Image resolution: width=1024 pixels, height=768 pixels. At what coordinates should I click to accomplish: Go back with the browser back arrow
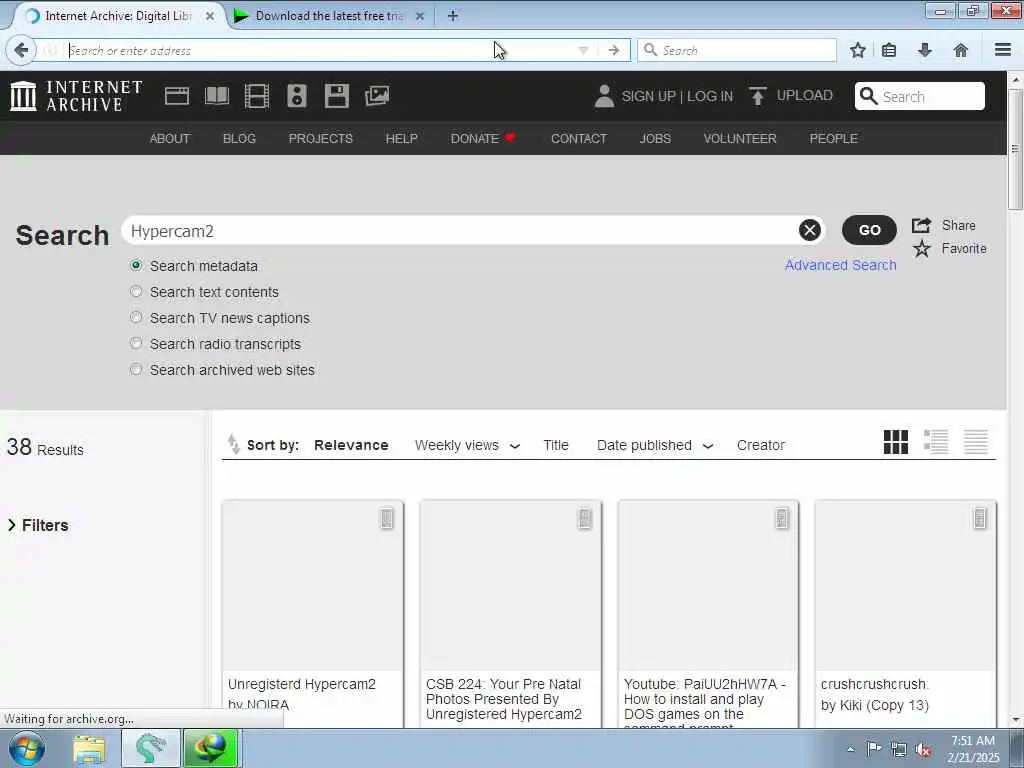click(21, 50)
